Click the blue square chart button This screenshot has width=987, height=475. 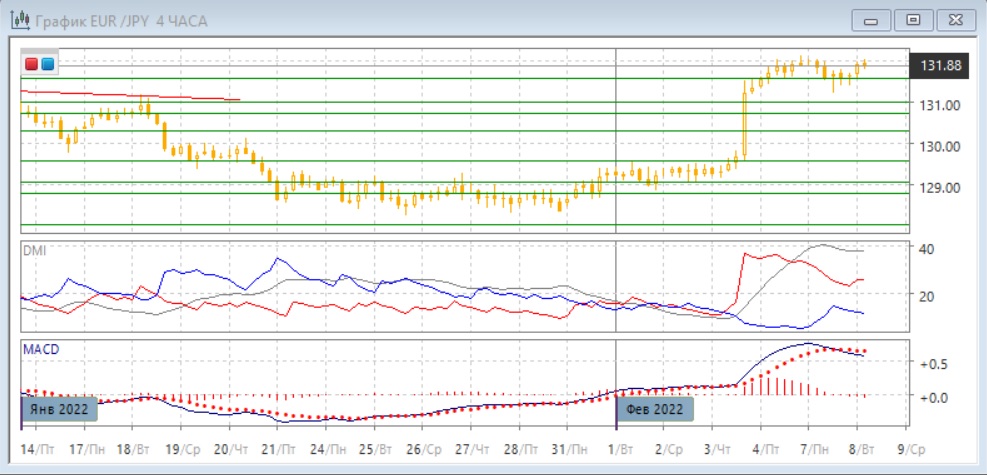[x=47, y=65]
